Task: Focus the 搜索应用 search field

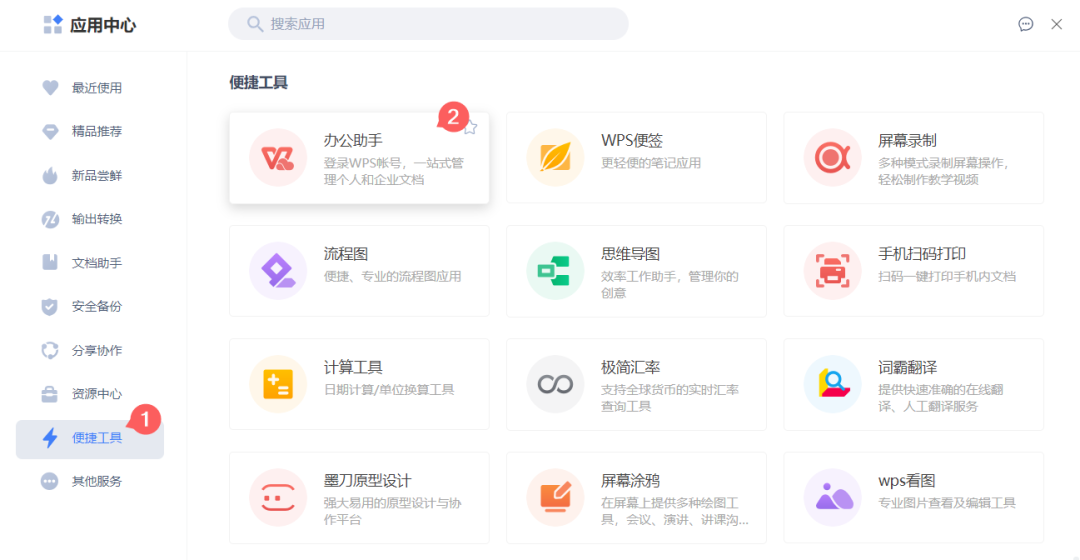Action: pos(428,24)
